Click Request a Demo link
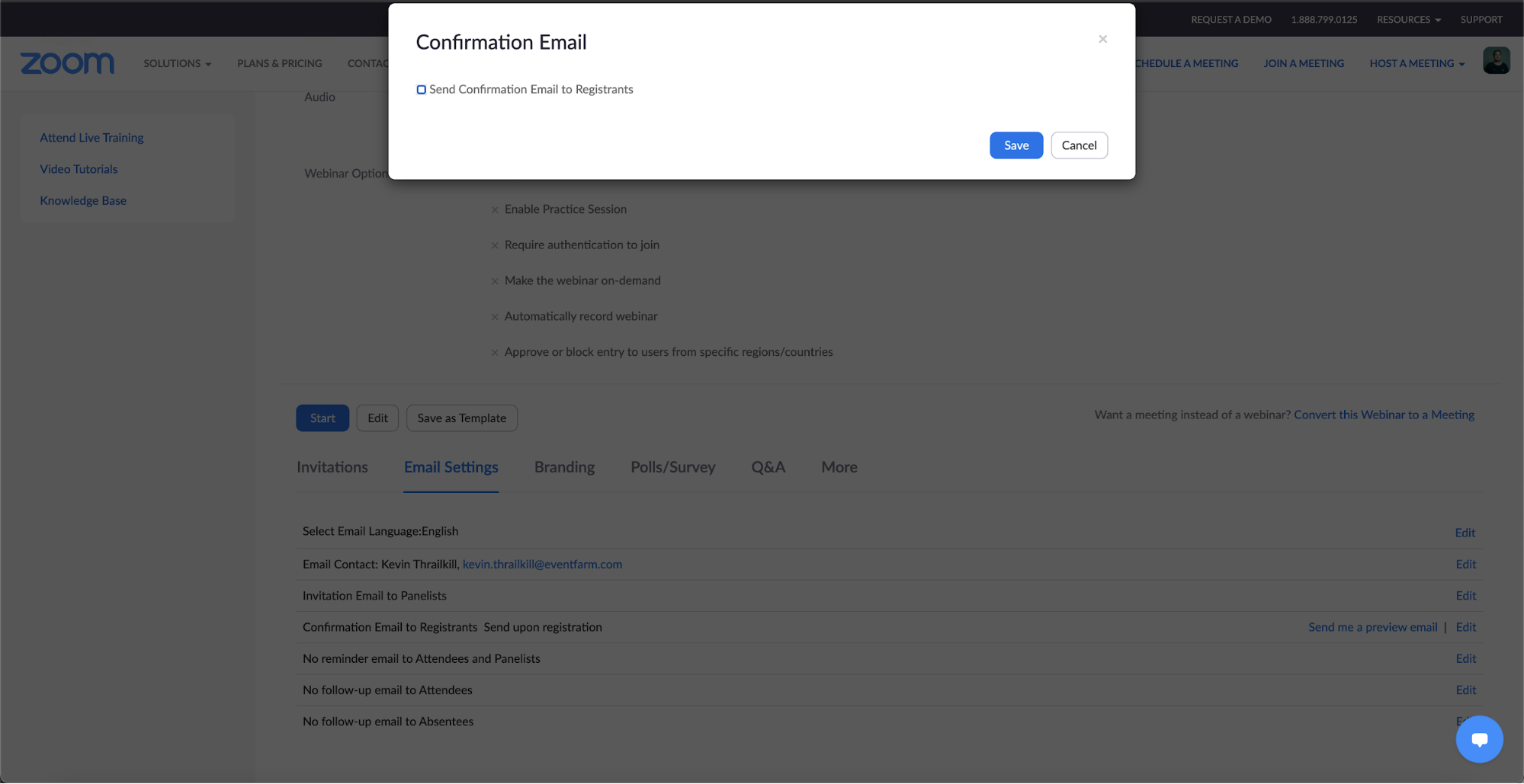1524x784 pixels. tap(1230, 20)
